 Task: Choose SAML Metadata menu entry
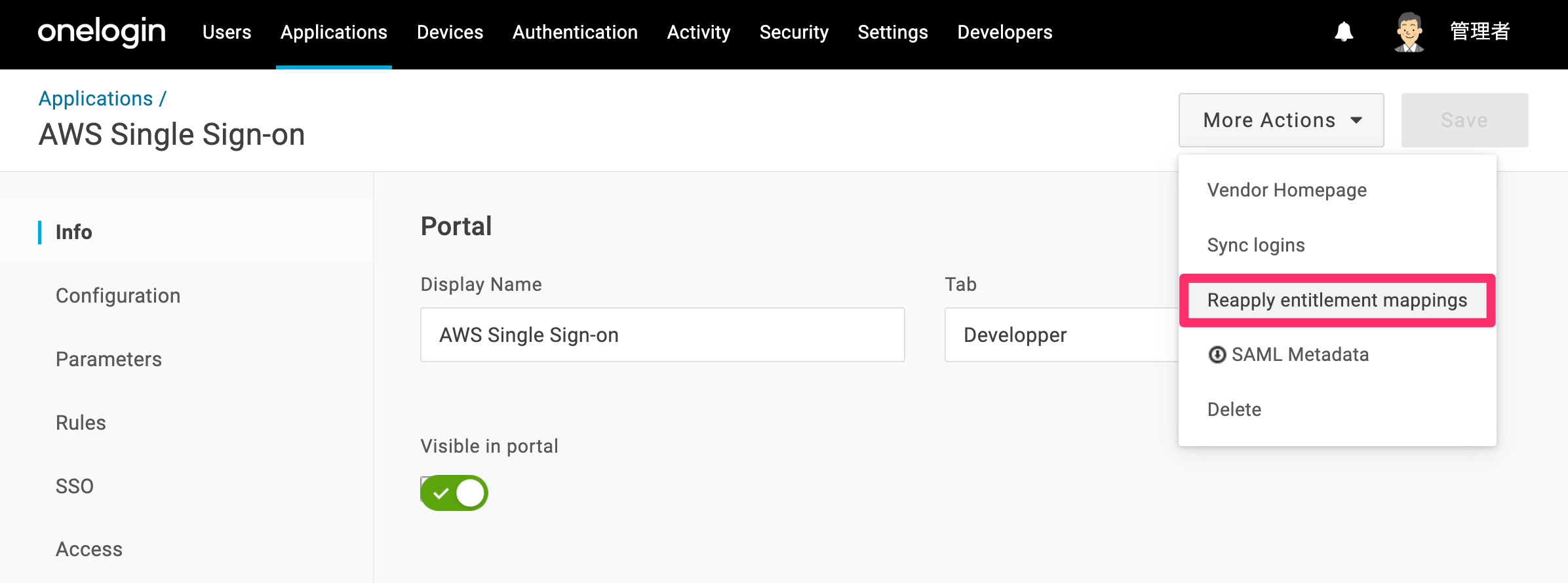point(1337,354)
